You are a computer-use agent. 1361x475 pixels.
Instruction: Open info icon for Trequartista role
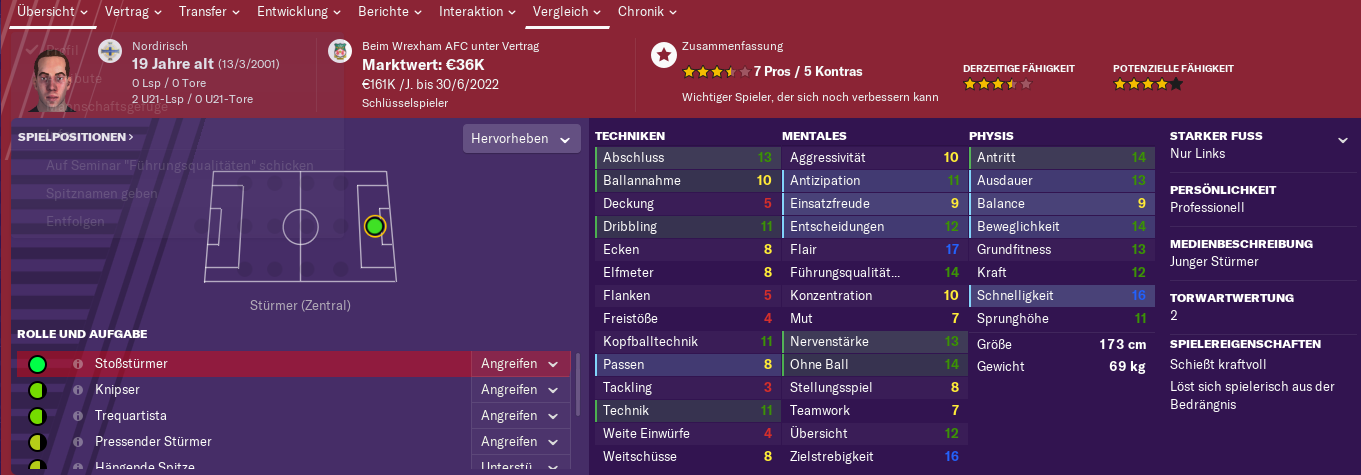pyautogui.click(x=78, y=416)
